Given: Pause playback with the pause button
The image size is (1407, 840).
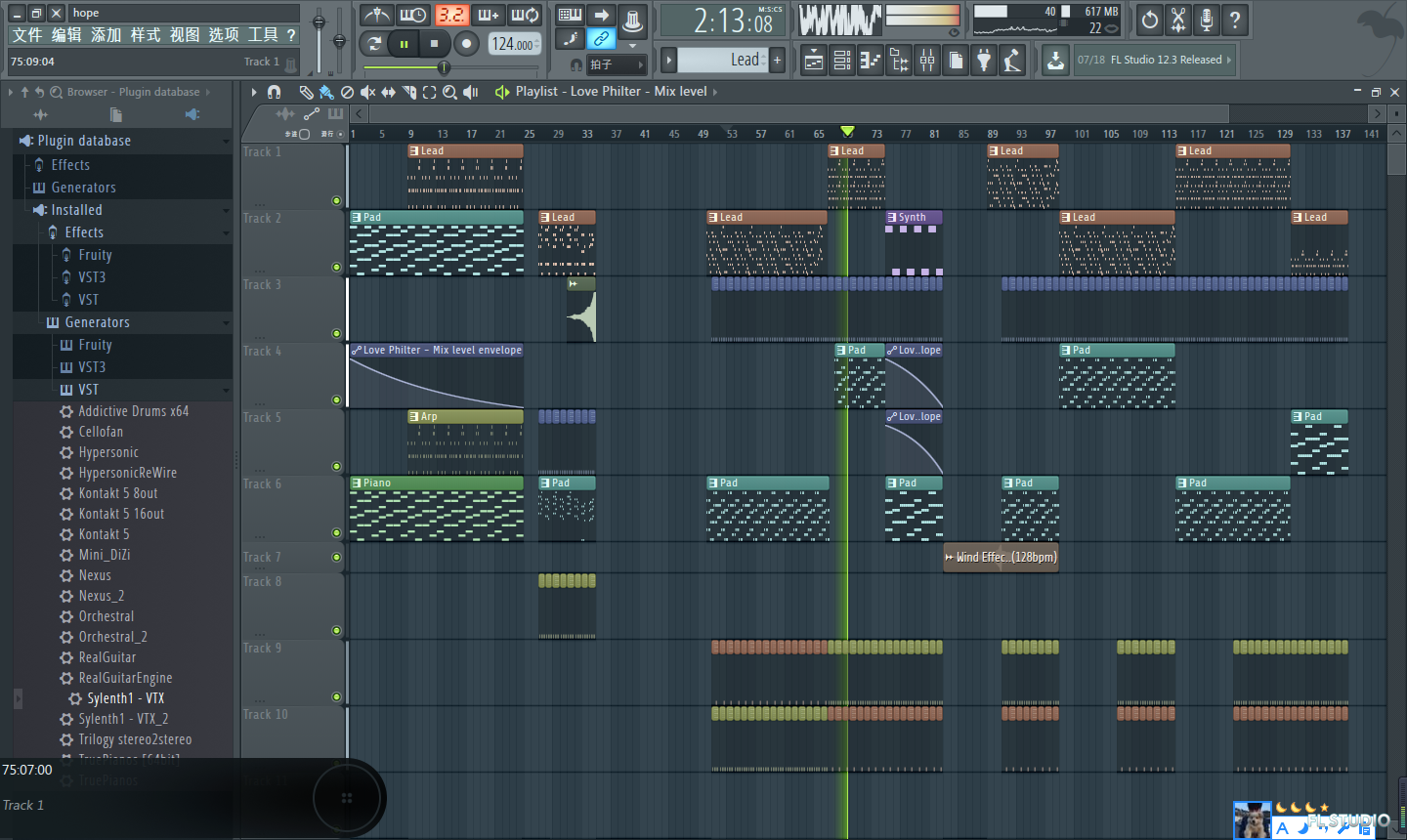Looking at the screenshot, I should (x=404, y=43).
